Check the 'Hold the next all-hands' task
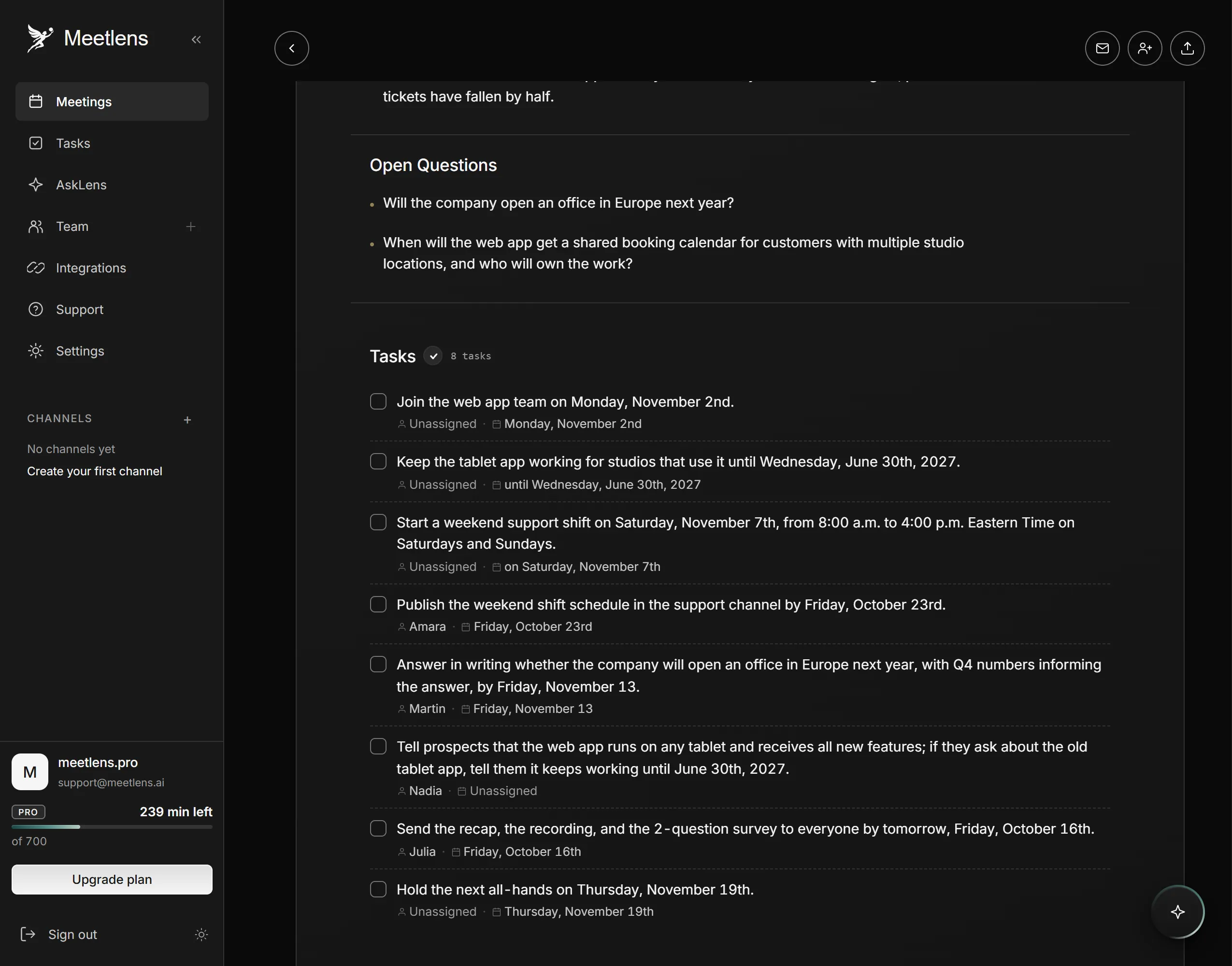 378,889
